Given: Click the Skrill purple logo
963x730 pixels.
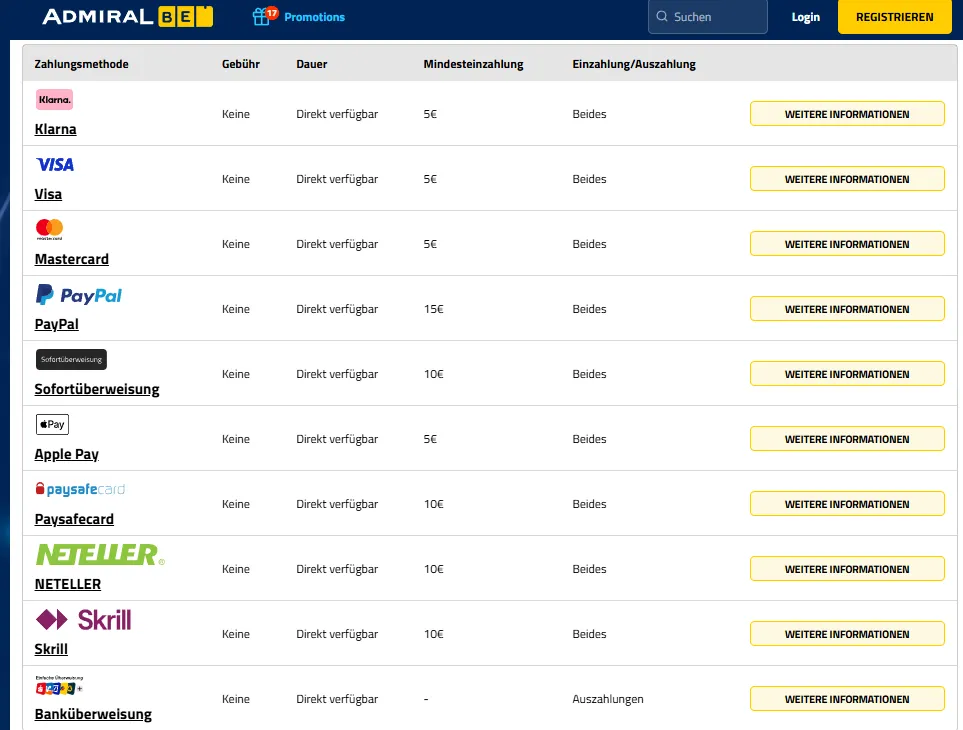Looking at the screenshot, I should point(84,619).
